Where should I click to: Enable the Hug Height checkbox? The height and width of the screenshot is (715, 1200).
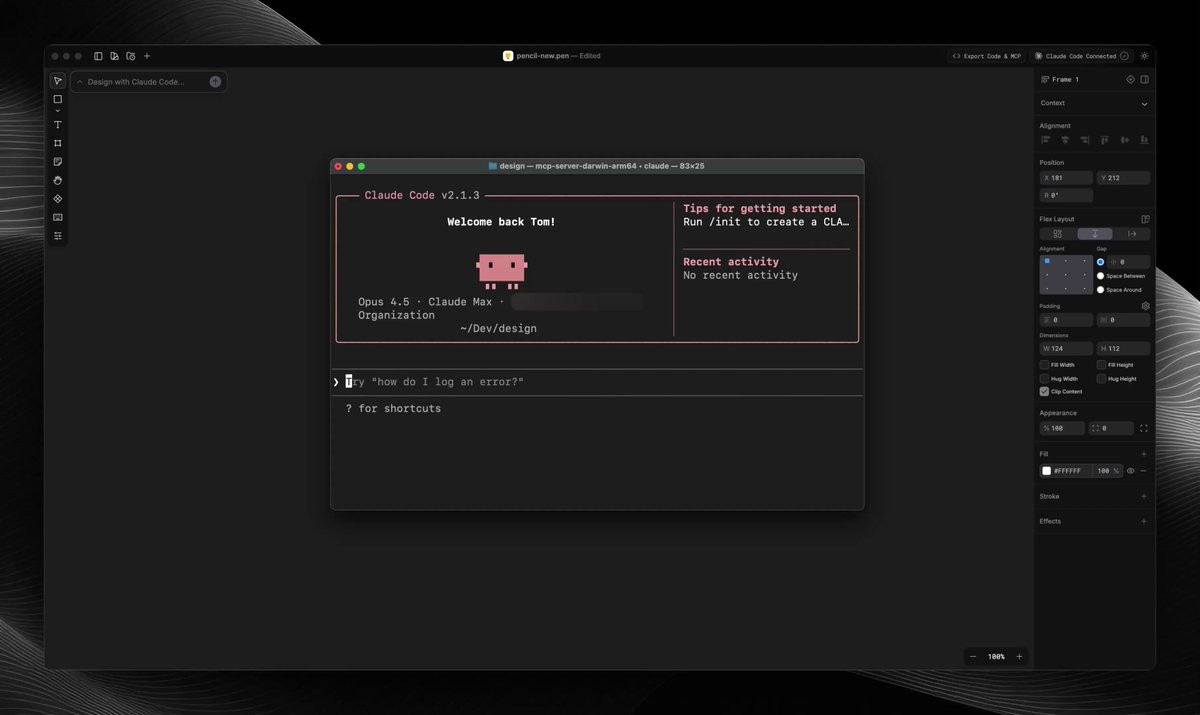click(x=1101, y=379)
